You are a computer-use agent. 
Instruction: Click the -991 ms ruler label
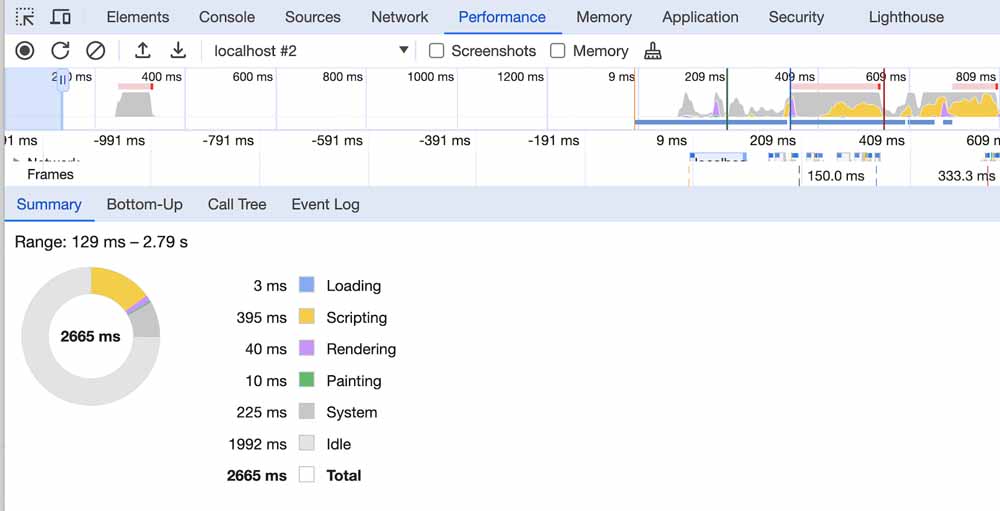coord(119,140)
